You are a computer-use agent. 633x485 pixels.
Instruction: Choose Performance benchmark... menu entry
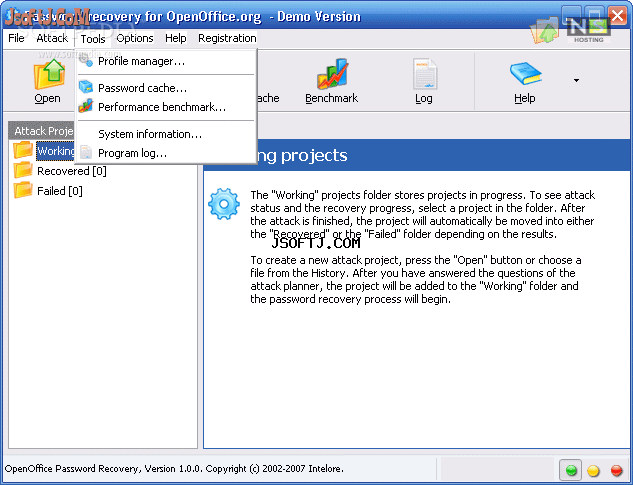tap(166, 107)
